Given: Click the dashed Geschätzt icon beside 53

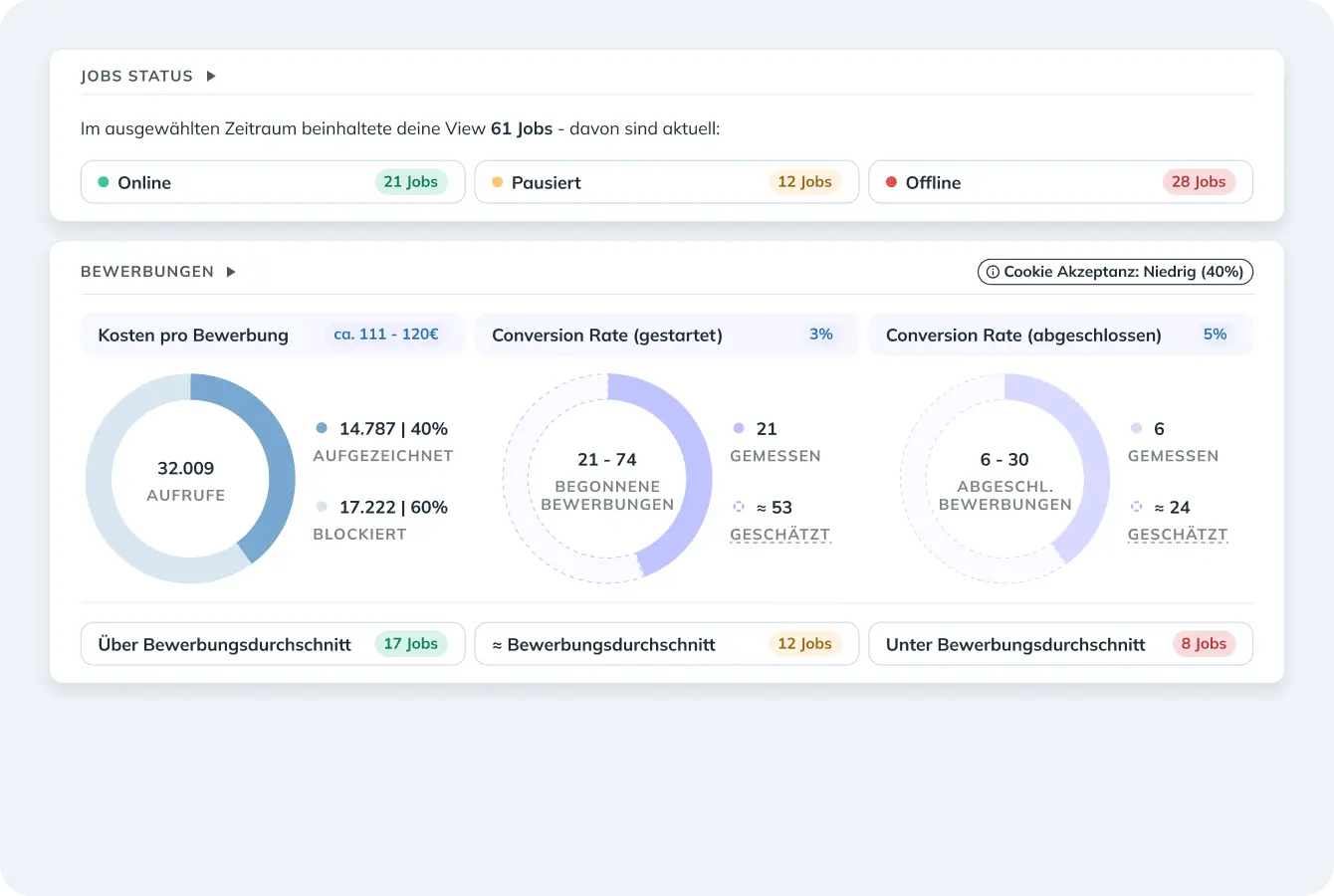Looking at the screenshot, I should click(739, 507).
